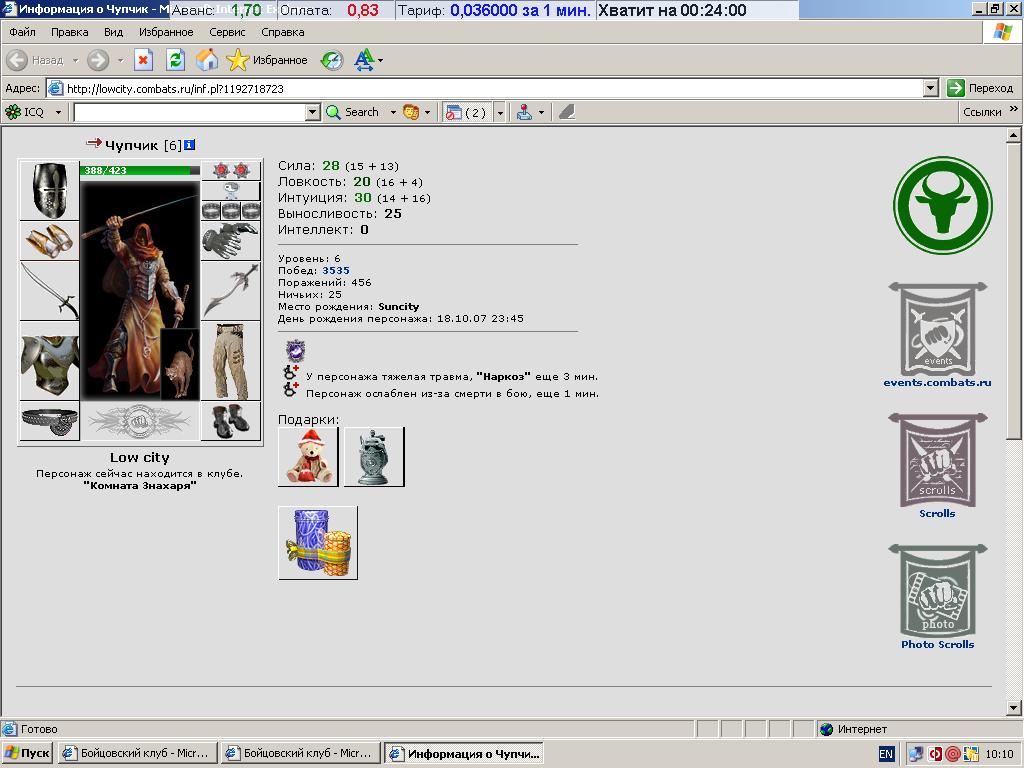Open the gloves equipment icon
Viewport: 1024px width, 768px height.
click(231, 240)
